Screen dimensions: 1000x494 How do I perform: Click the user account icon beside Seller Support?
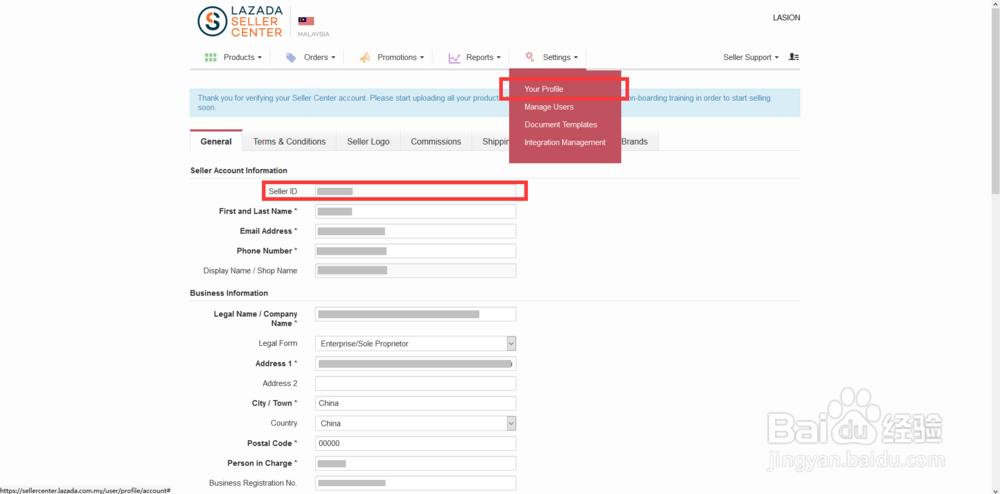(x=794, y=57)
